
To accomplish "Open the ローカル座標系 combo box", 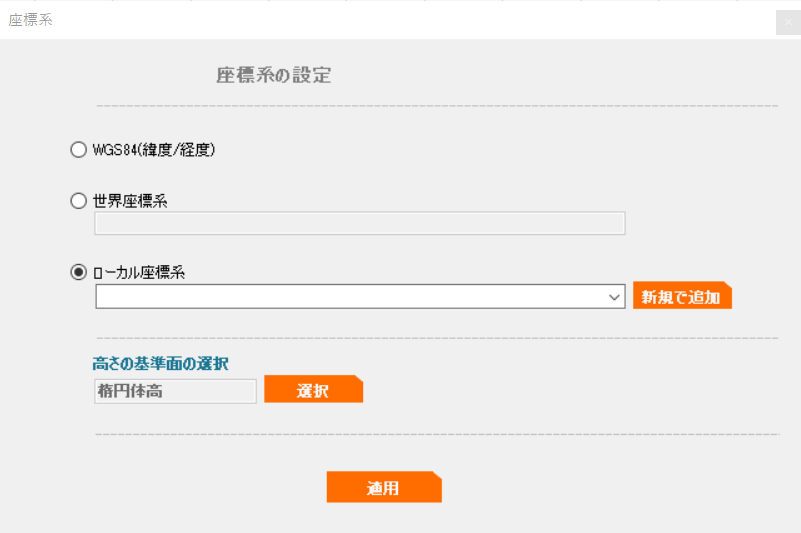I will 360,296.
